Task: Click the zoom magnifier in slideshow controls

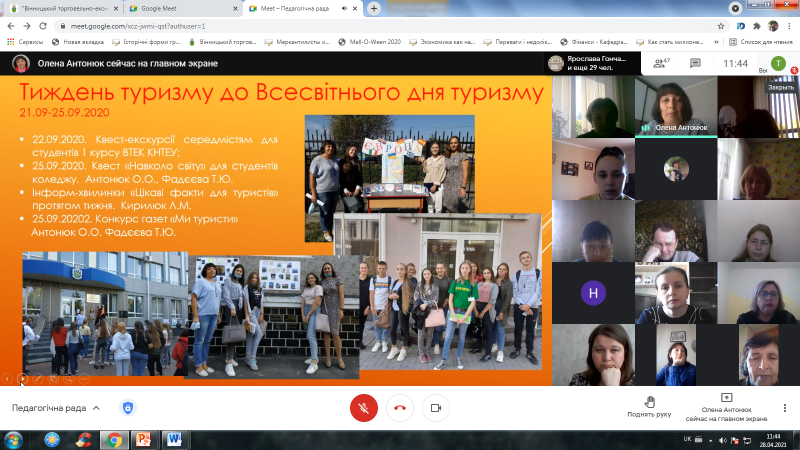Action: tap(68, 379)
